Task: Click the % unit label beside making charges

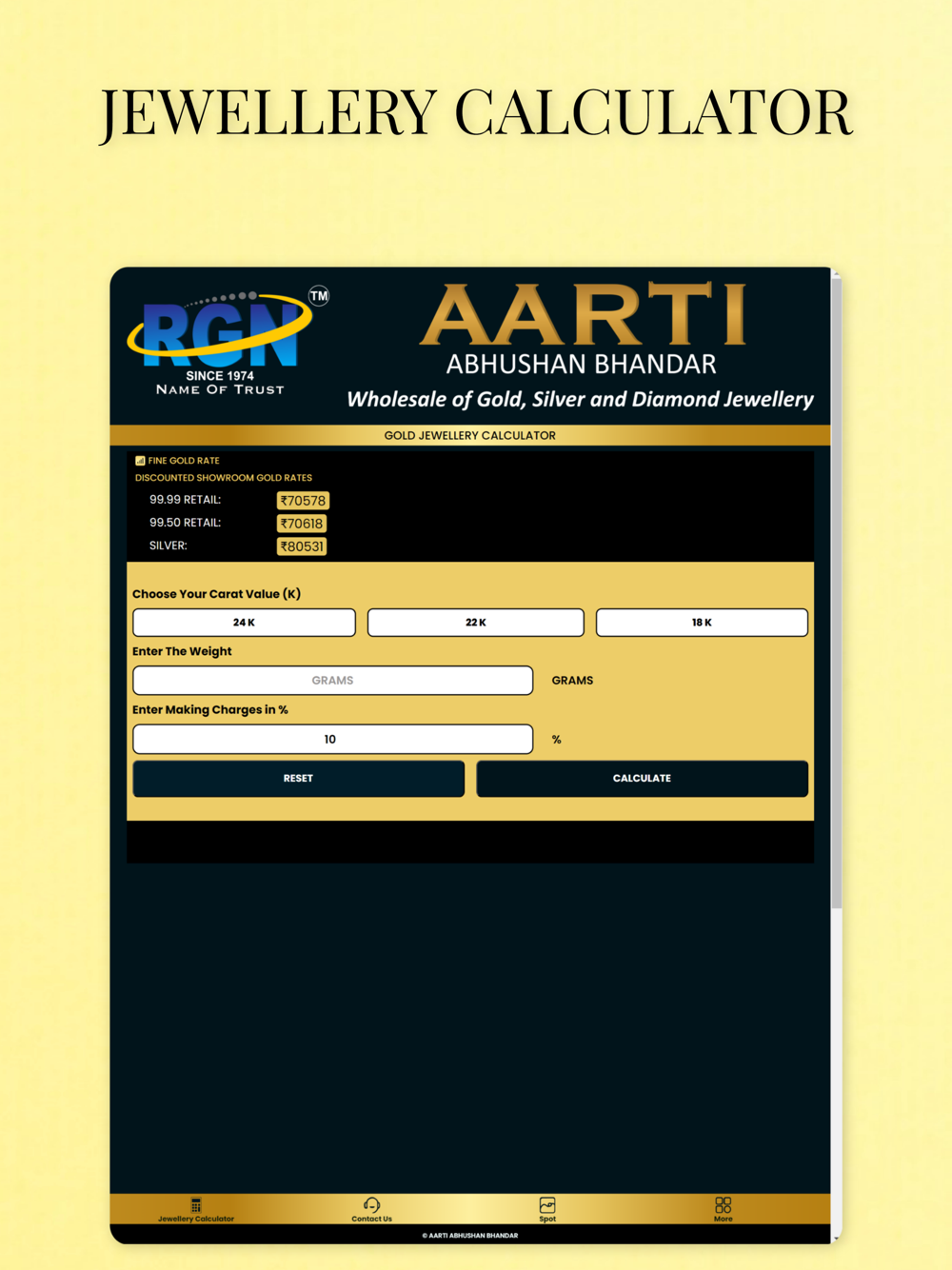Action: click(557, 740)
